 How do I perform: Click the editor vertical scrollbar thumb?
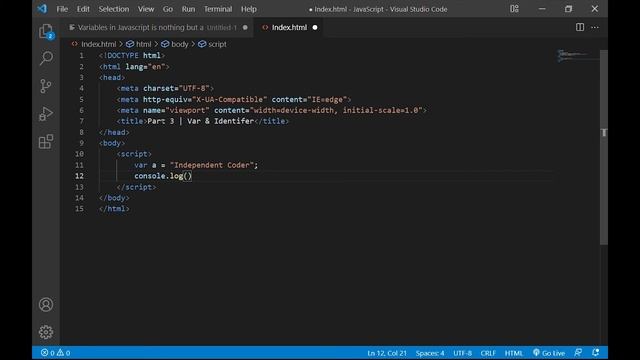[604, 147]
